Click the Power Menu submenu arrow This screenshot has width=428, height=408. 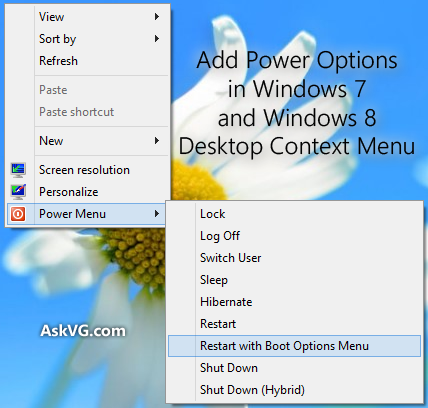coord(157,214)
